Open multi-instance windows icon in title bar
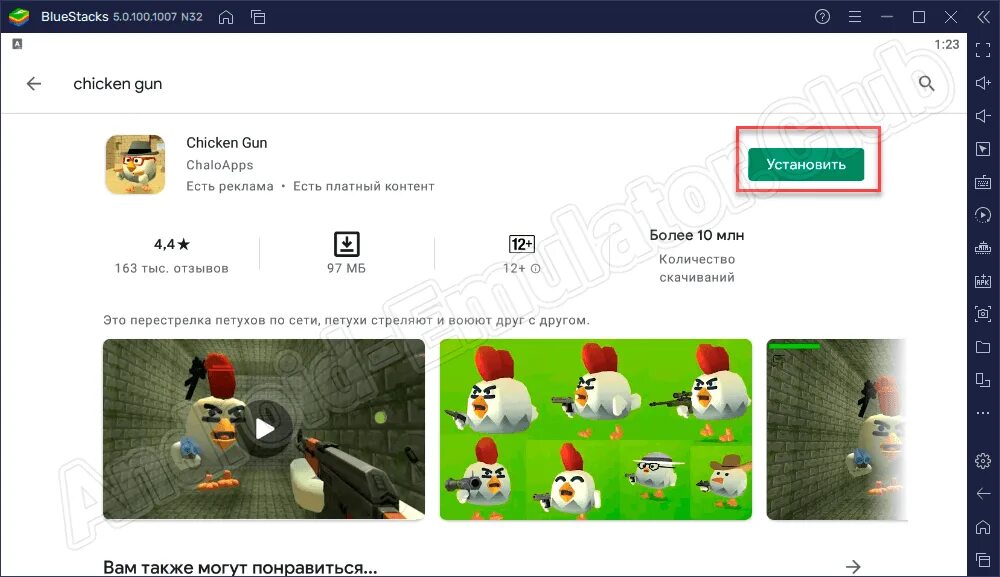Screen dimensions: 1000x577 click(258, 17)
